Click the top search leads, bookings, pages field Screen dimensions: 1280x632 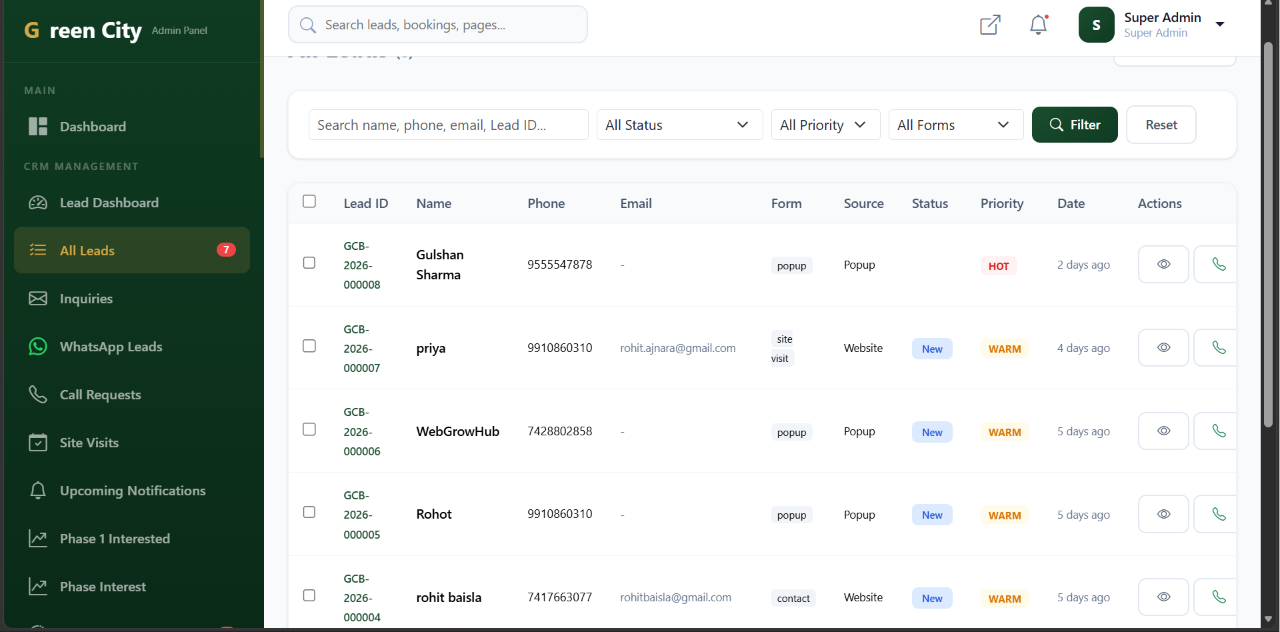(438, 25)
